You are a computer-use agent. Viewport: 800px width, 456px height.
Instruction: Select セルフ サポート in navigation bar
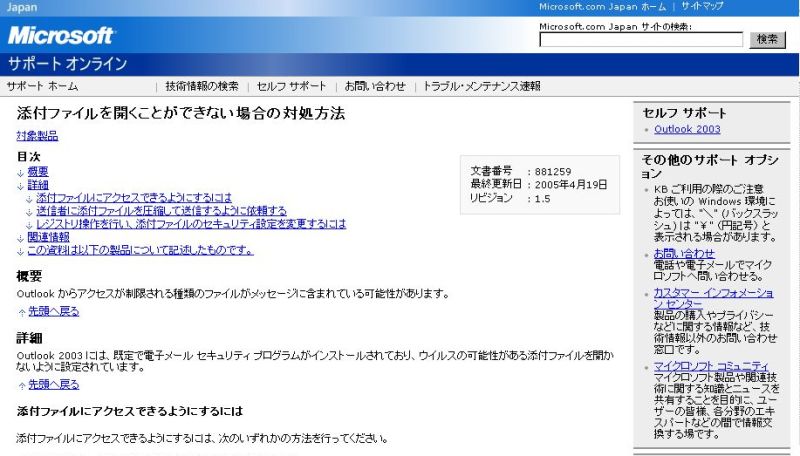pos(291,86)
